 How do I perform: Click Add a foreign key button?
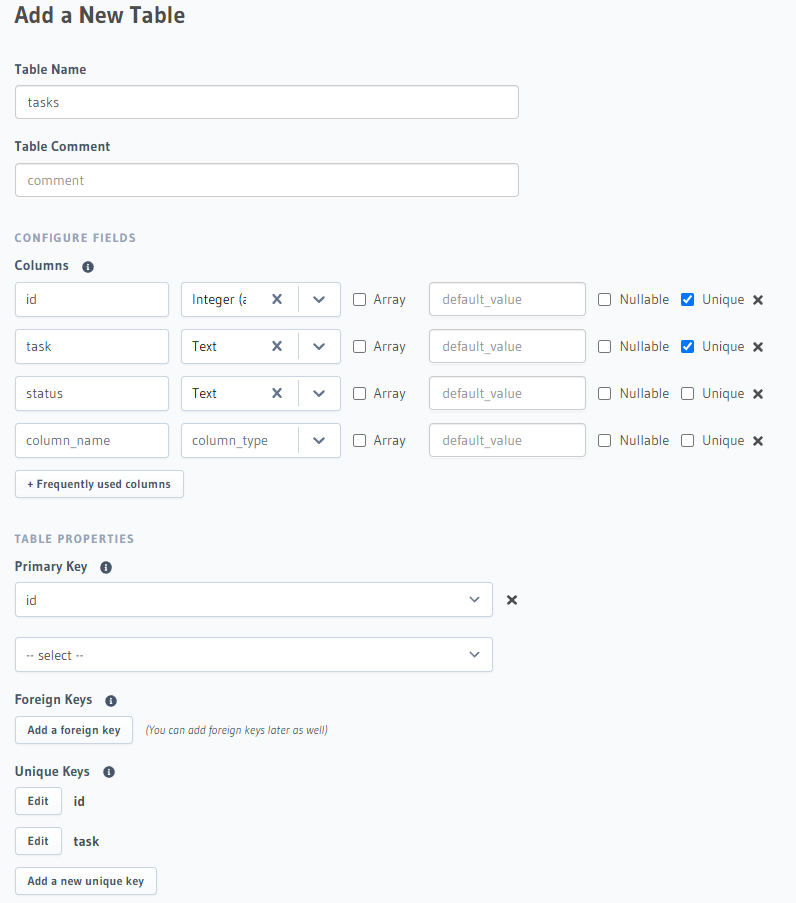click(74, 730)
